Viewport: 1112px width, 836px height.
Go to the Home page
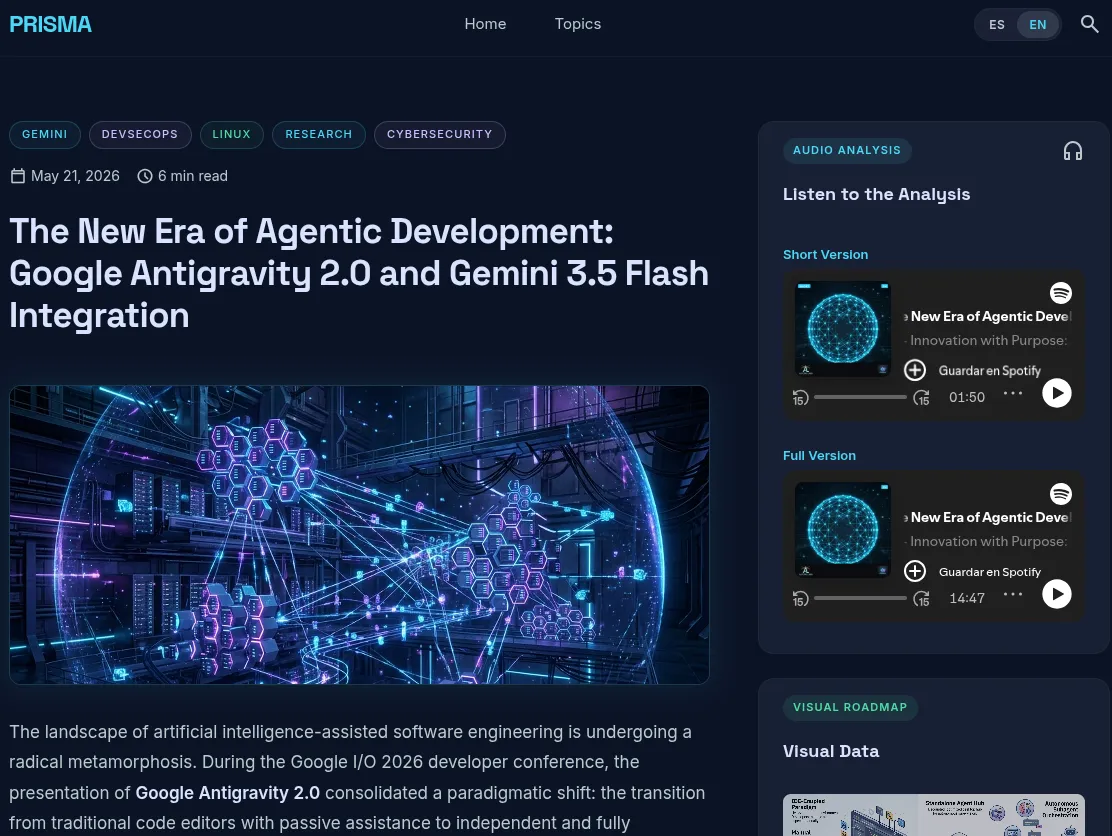pos(485,24)
